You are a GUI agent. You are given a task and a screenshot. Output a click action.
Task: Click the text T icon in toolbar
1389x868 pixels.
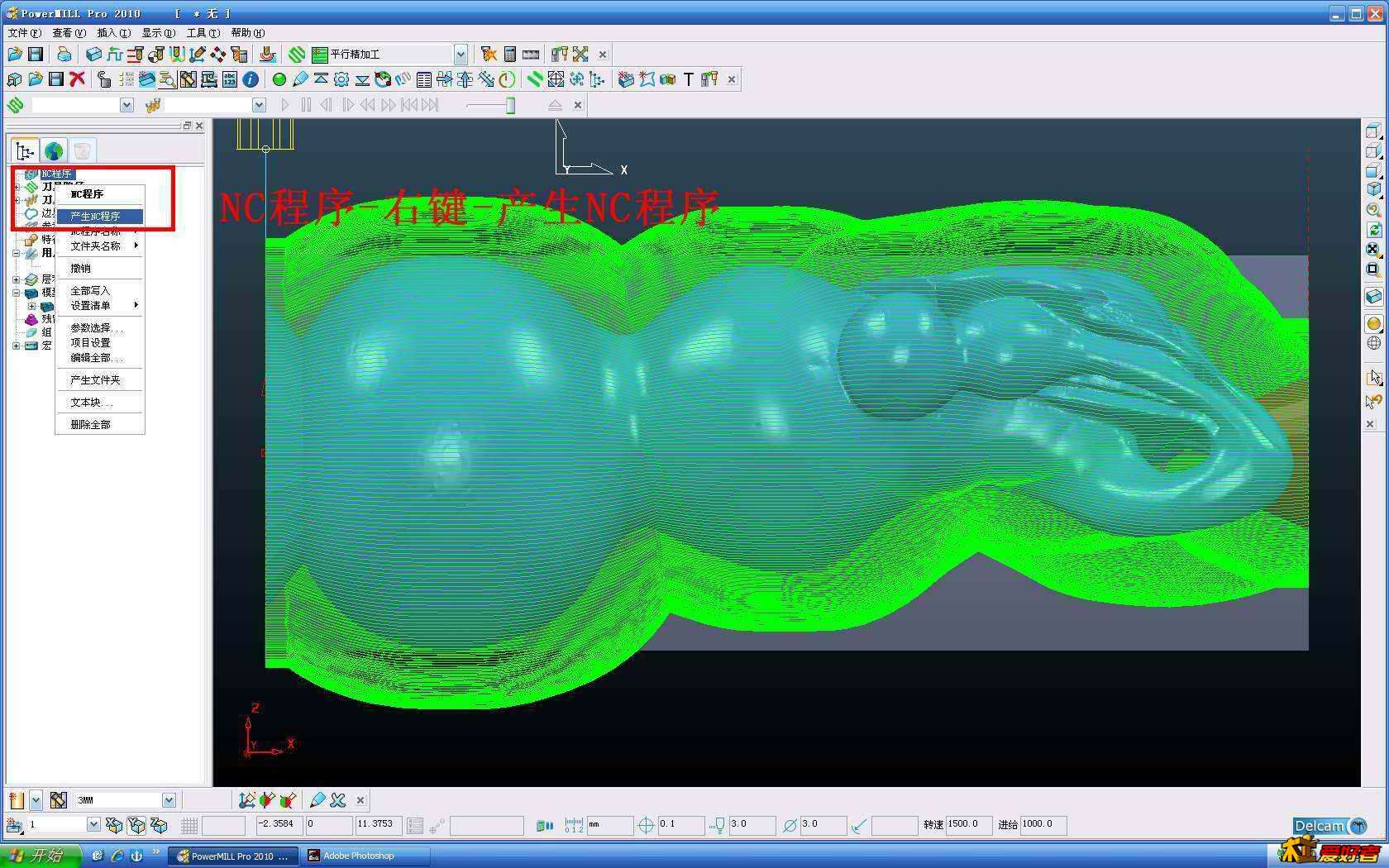point(688,79)
